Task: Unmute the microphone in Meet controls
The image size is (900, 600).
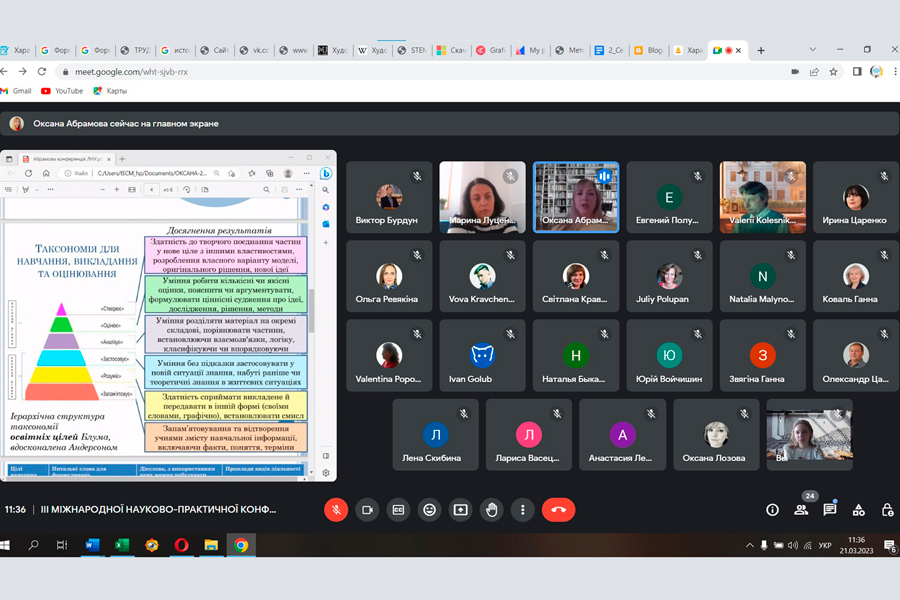Action: click(336, 510)
